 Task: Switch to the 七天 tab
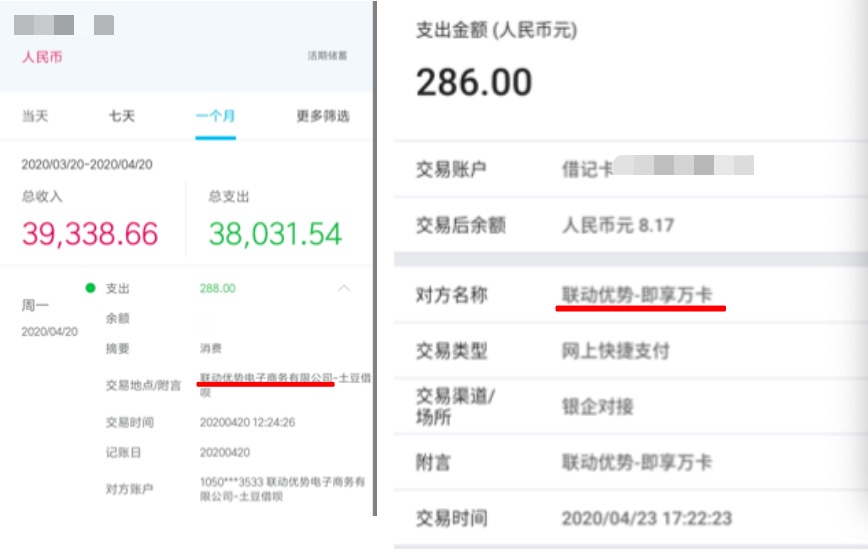122,116
